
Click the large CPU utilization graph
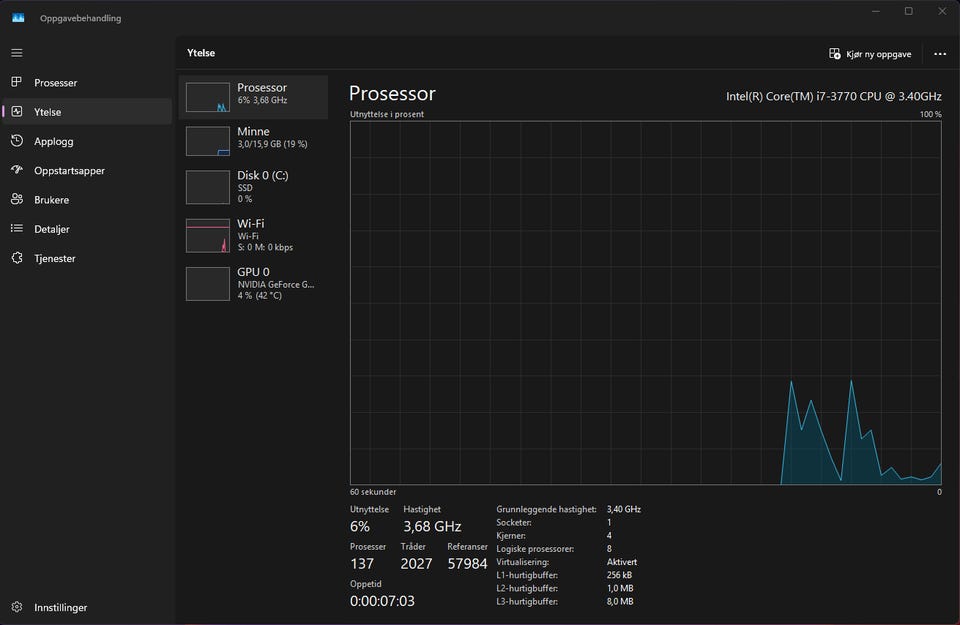click(645, 302)
